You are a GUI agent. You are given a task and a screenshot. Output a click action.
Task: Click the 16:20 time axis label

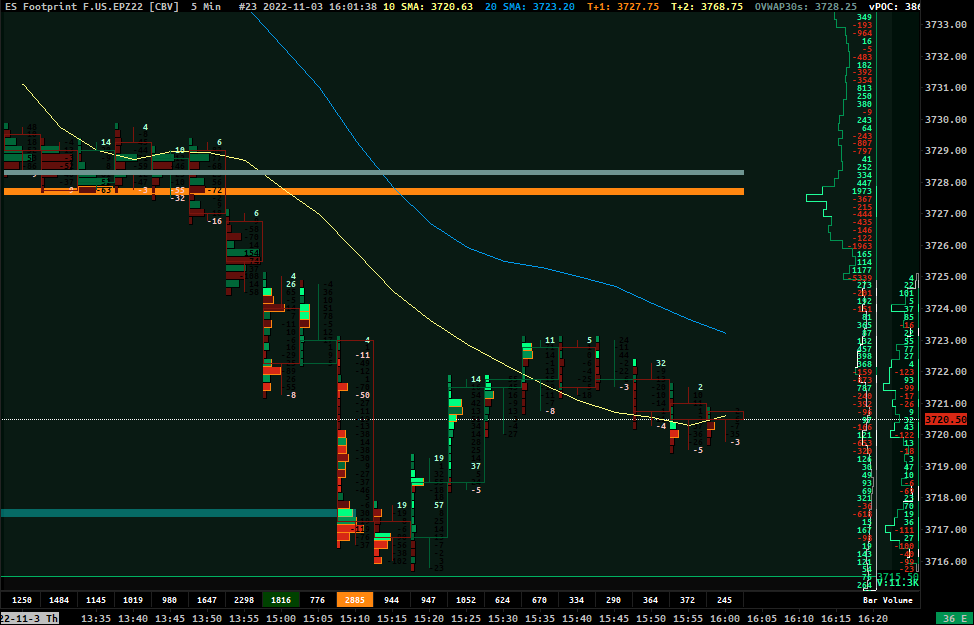873,618
